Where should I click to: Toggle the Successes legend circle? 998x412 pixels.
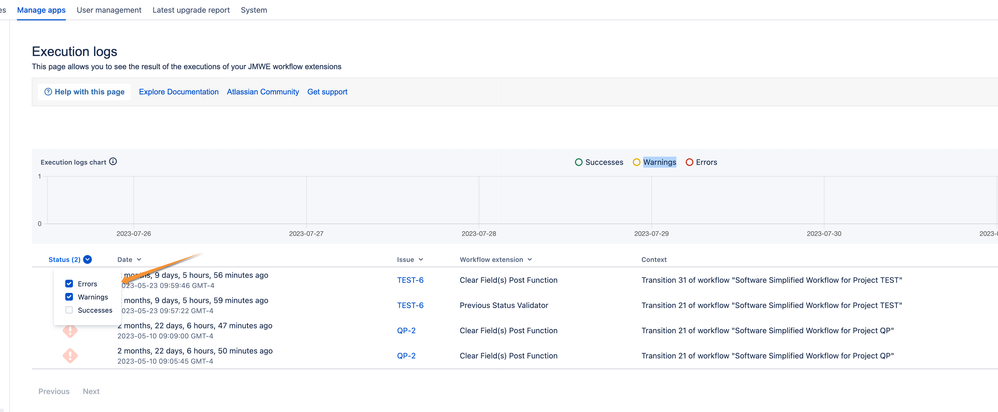[x=579, y=162]
